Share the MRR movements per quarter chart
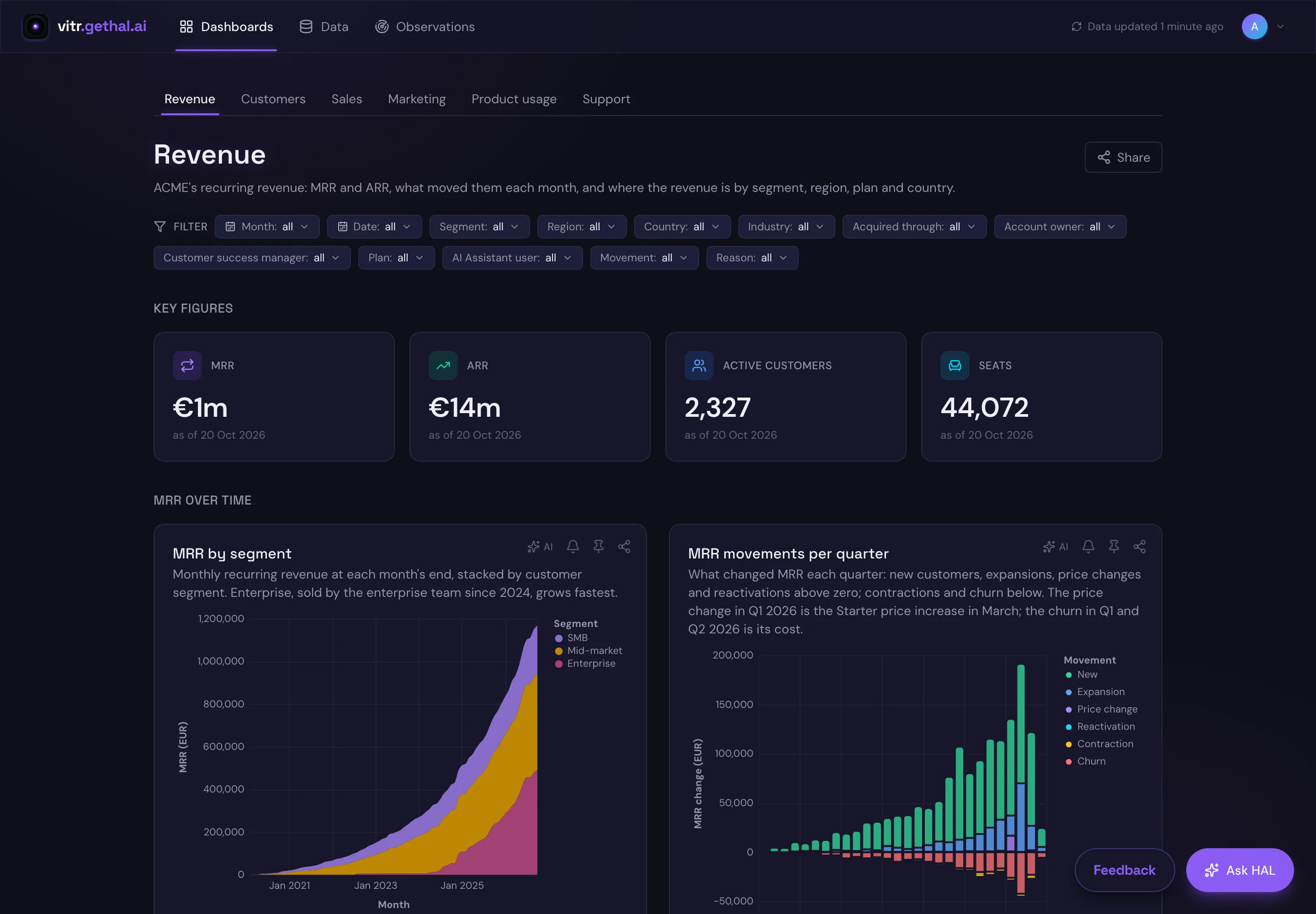Screen dimensions: 1316x914 pyautogui.click(x=1140, y=546)
